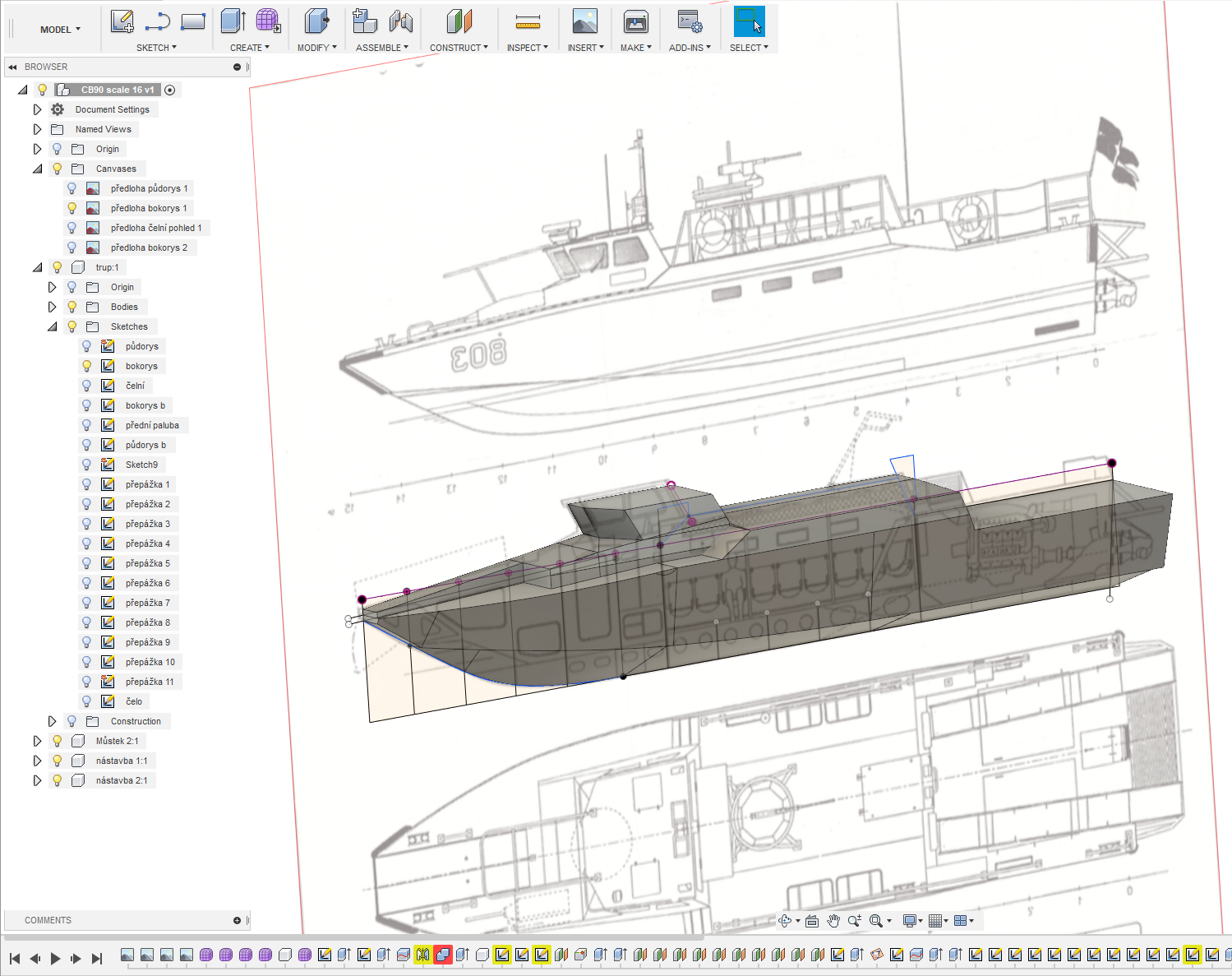Screen dimensions: 1232x976
Task: Select the Orbit navigation tool
Action: [x=785, y=921]
